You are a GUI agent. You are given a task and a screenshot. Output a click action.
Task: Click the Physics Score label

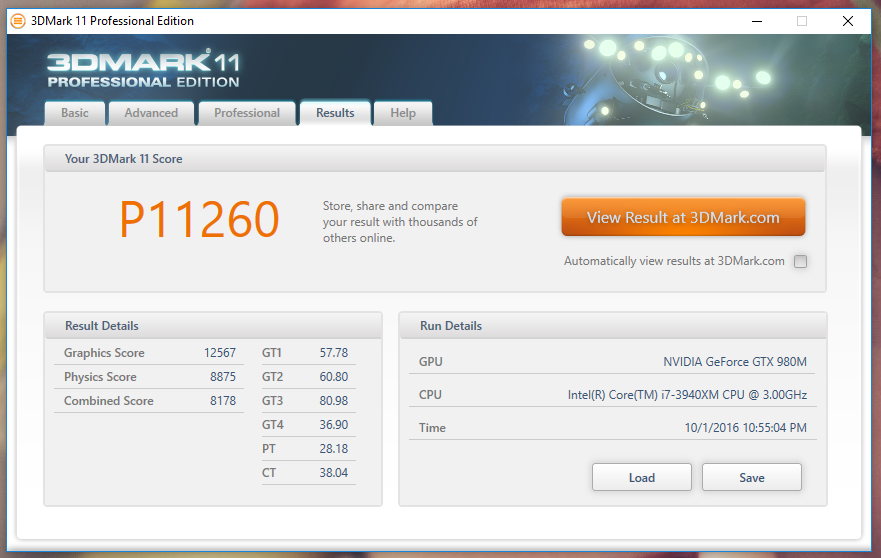[100, 377]
